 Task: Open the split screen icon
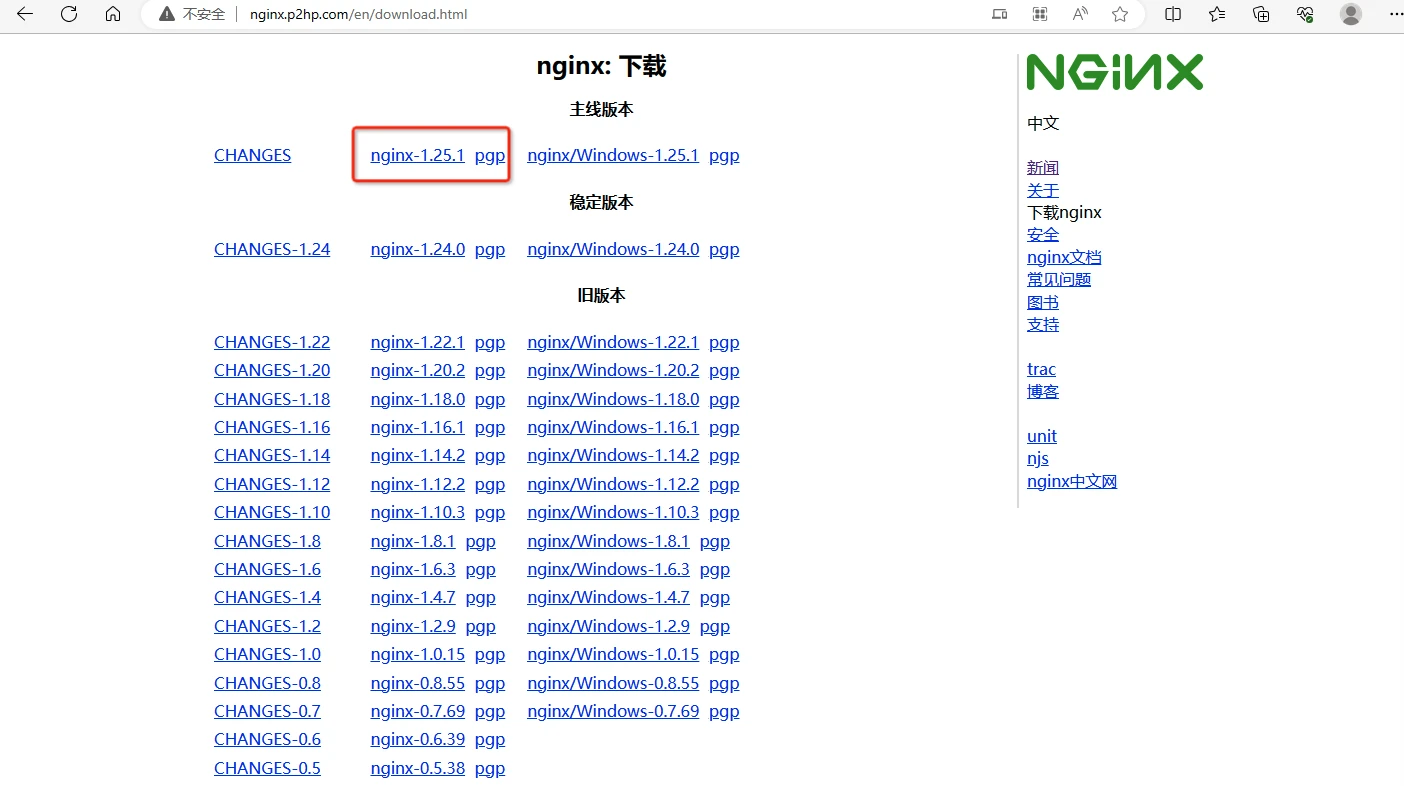[1173, 14]
